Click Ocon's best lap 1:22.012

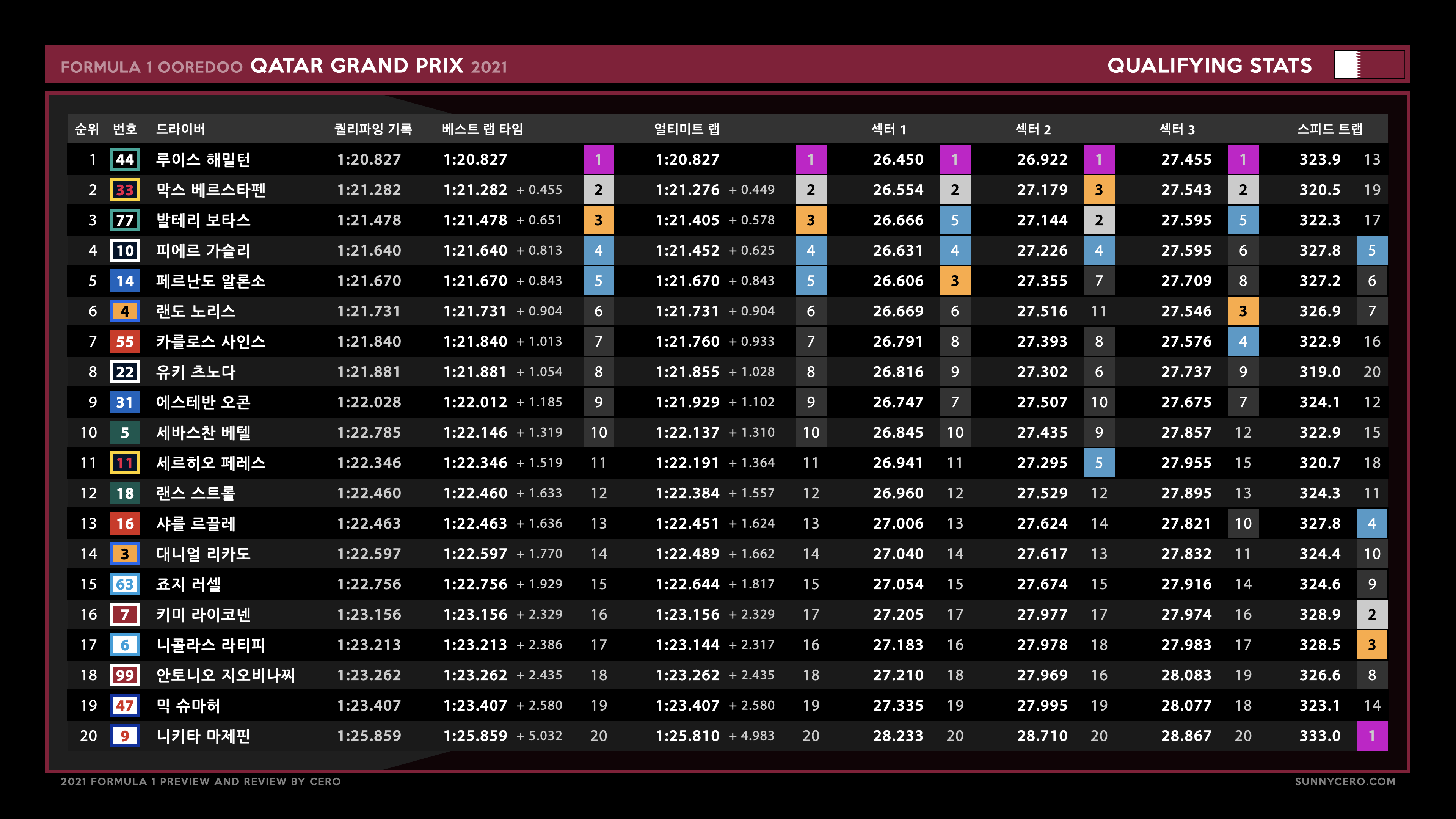(475, 402)
